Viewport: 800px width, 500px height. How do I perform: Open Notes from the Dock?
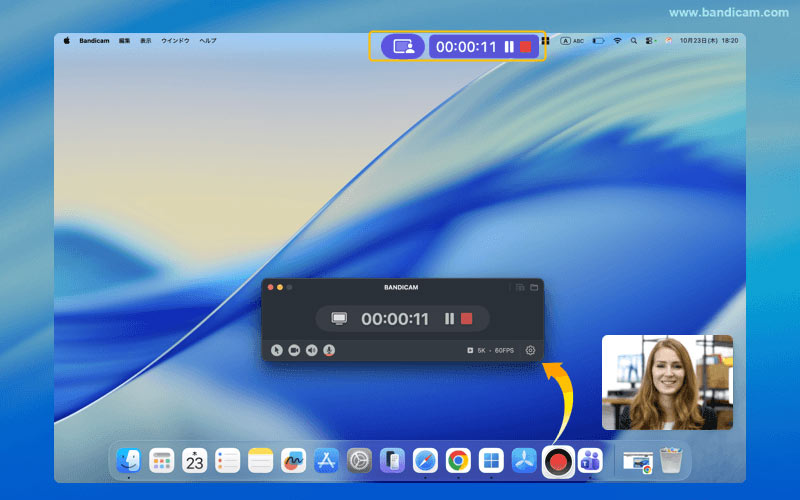pos(260,461)
